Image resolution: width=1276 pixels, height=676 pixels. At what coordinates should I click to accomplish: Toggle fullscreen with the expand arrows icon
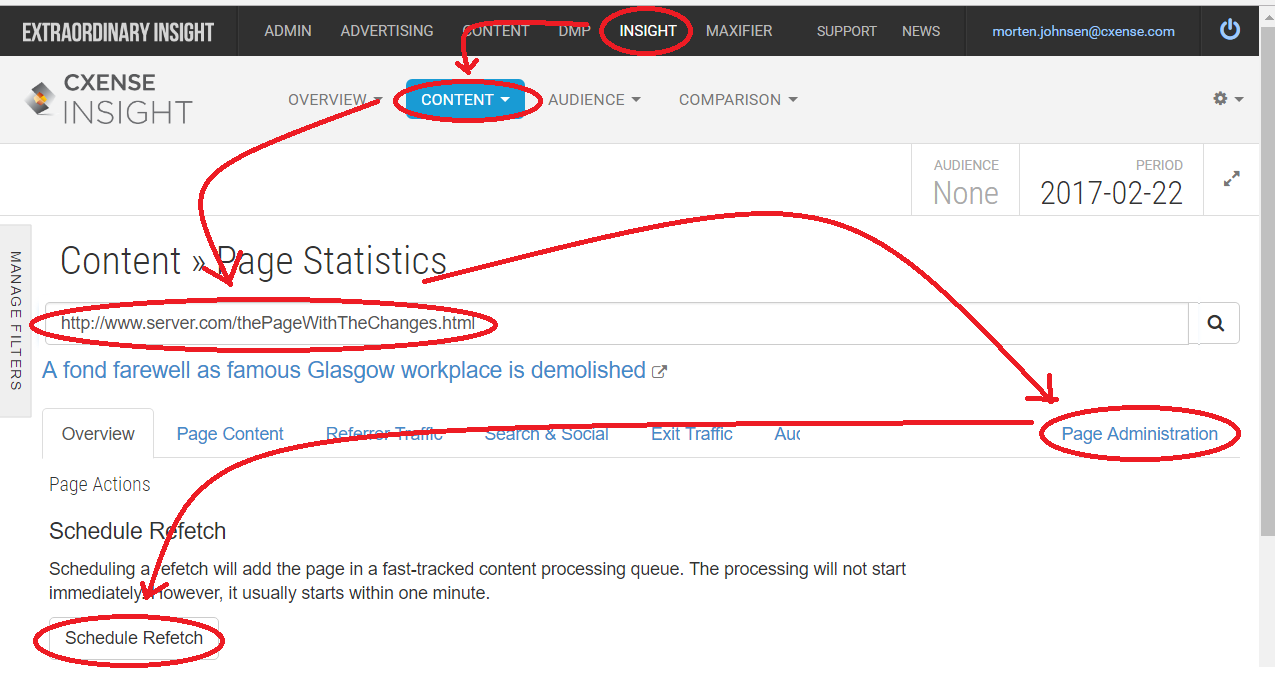pyautogui.click(x=1232, y=179)
